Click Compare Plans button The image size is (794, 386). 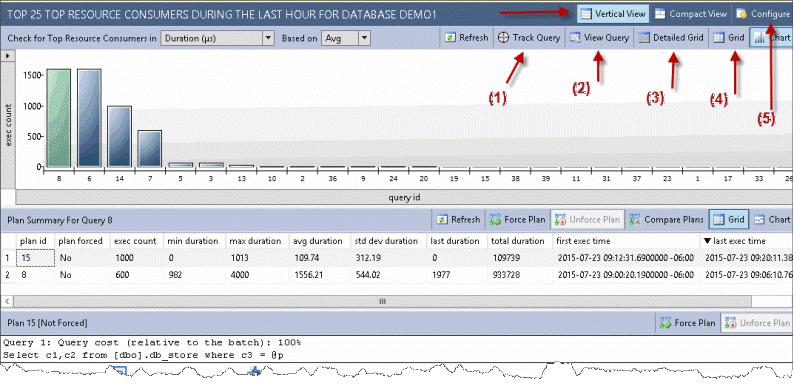666,219
